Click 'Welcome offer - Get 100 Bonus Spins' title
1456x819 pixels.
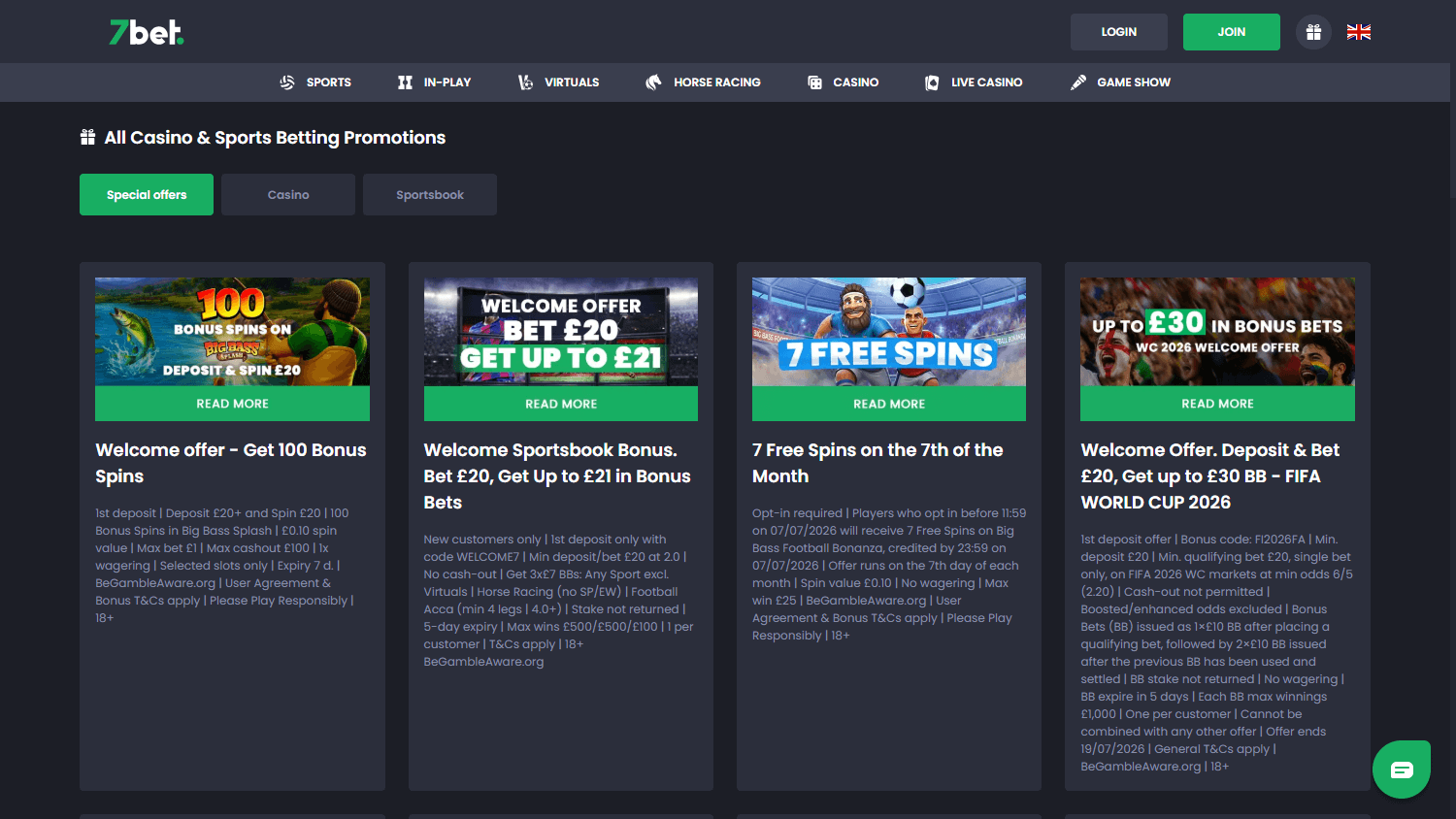pos(231,463)
